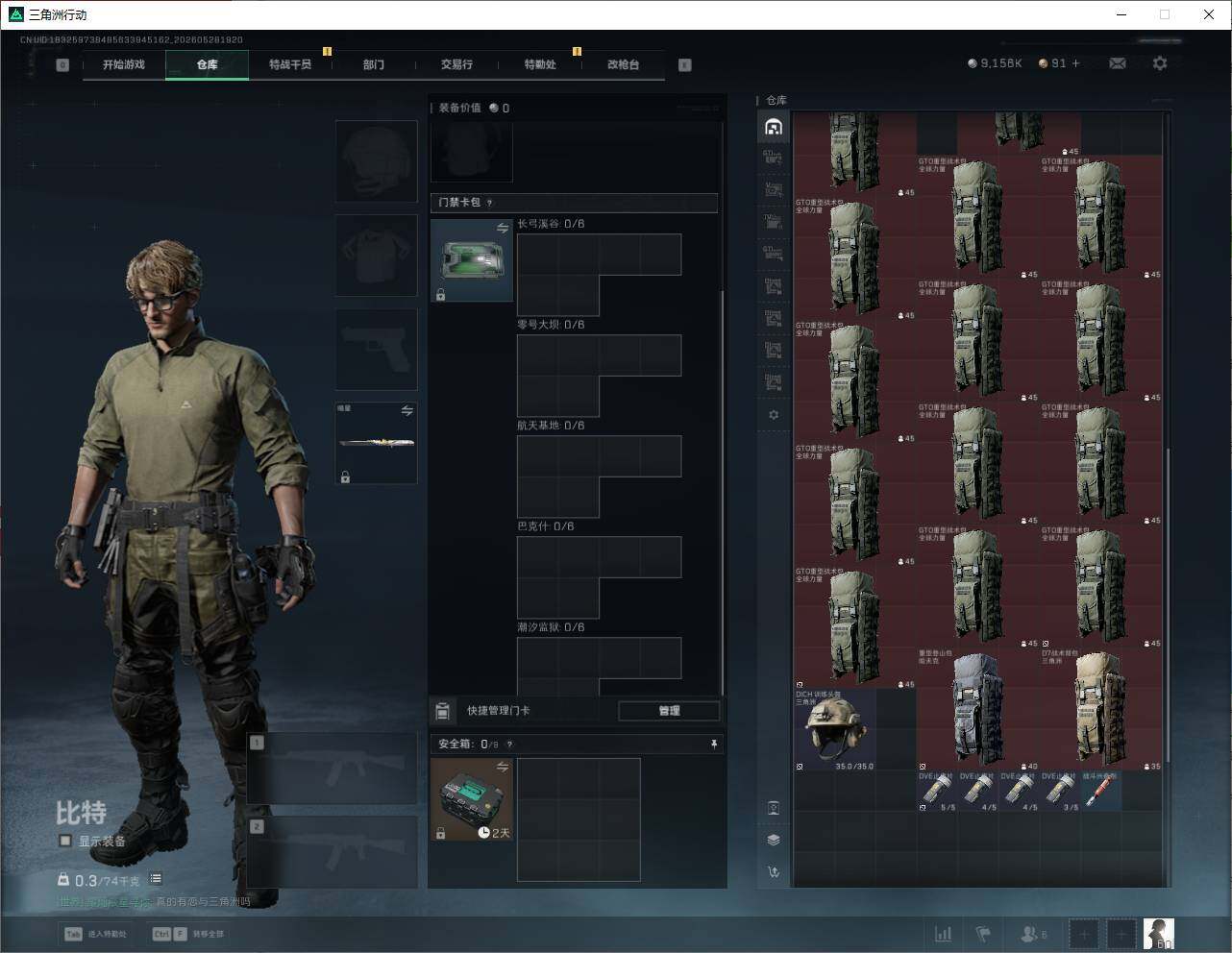Swap the safe box using arrows icon

(x=503, y=766)
